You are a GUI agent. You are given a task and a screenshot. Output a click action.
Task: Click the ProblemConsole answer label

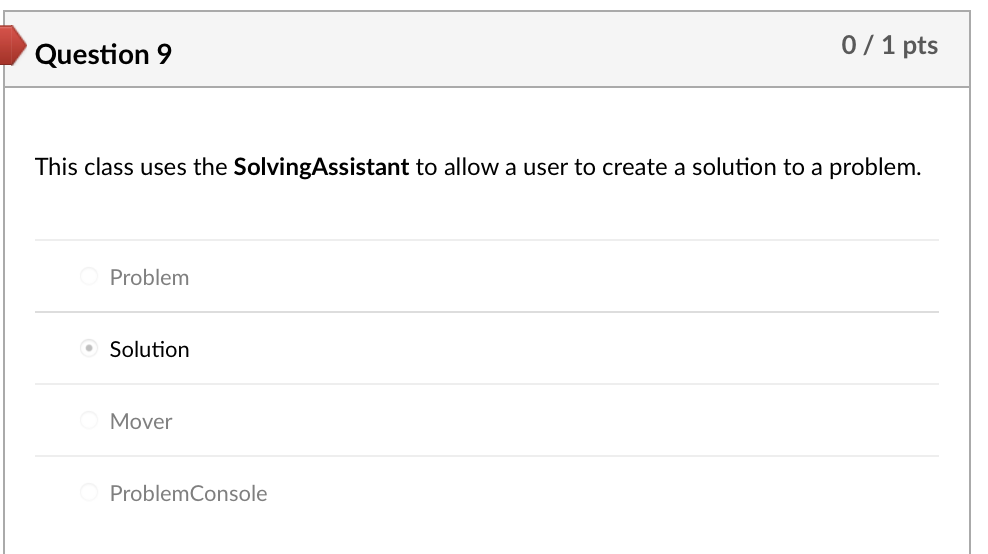pyautogui.click(x=188, y=493)
